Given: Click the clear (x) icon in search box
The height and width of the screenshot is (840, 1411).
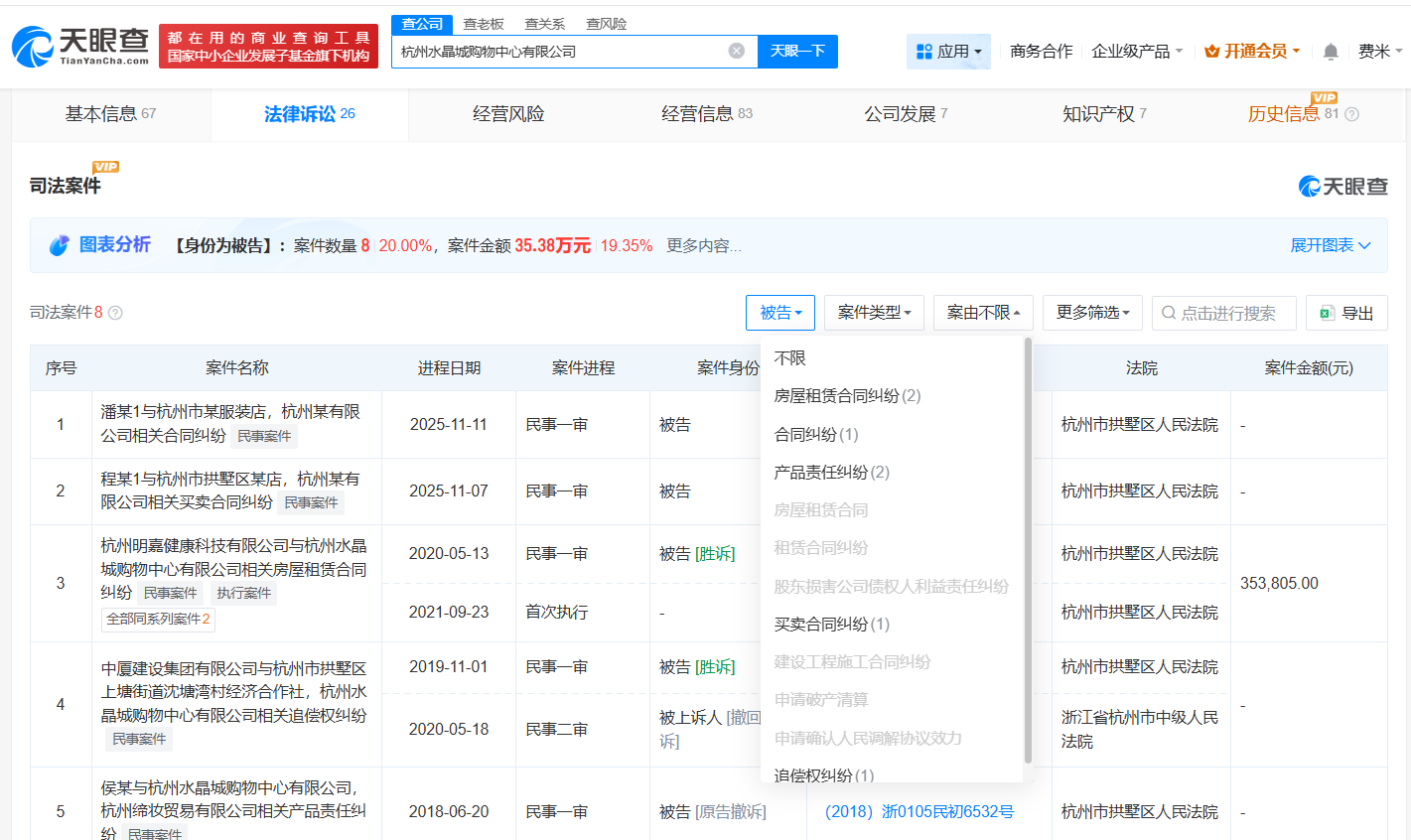Looking at the screenshot, I should pos(735,51).
